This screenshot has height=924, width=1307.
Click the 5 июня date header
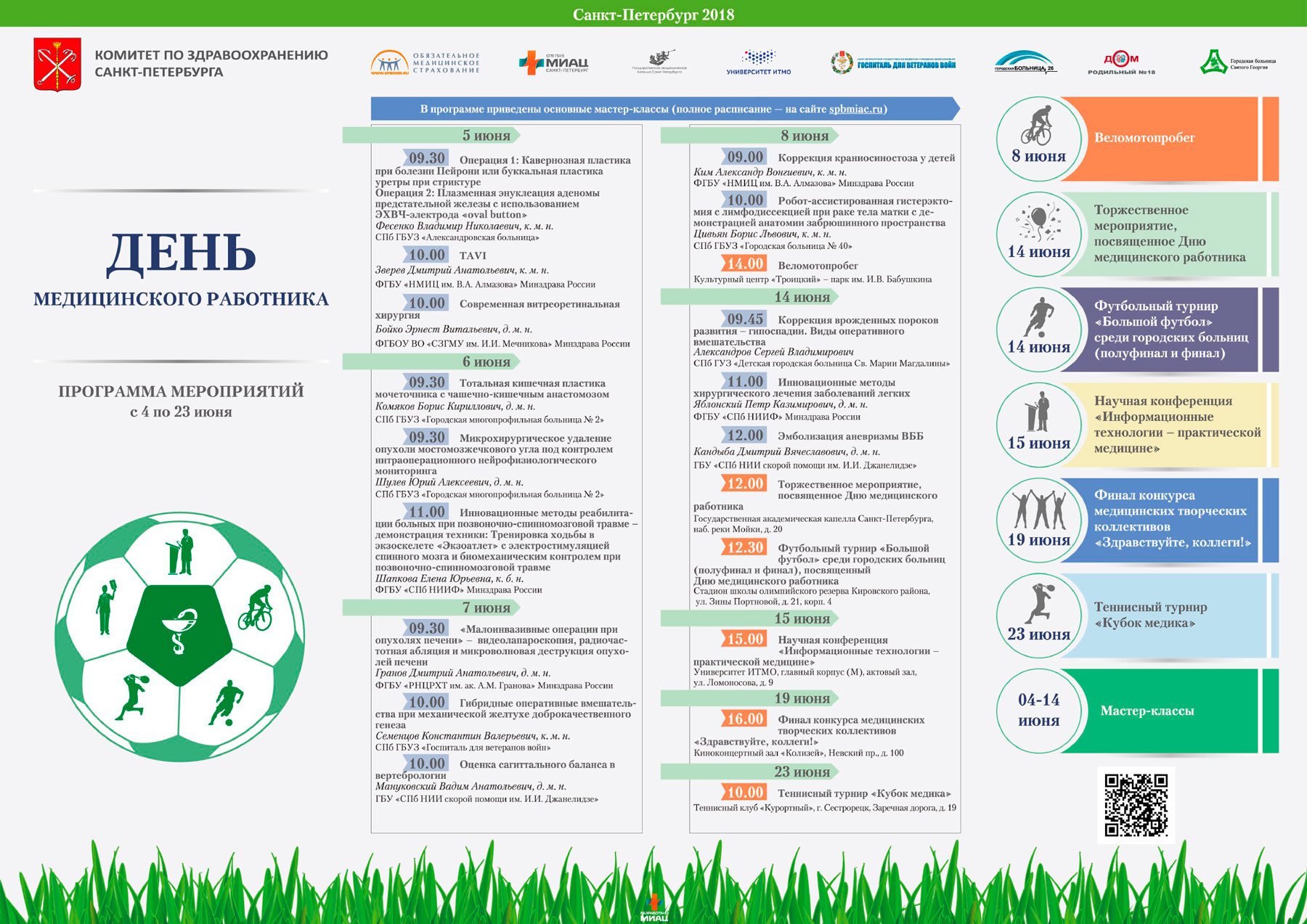click(x=486, y=136)
